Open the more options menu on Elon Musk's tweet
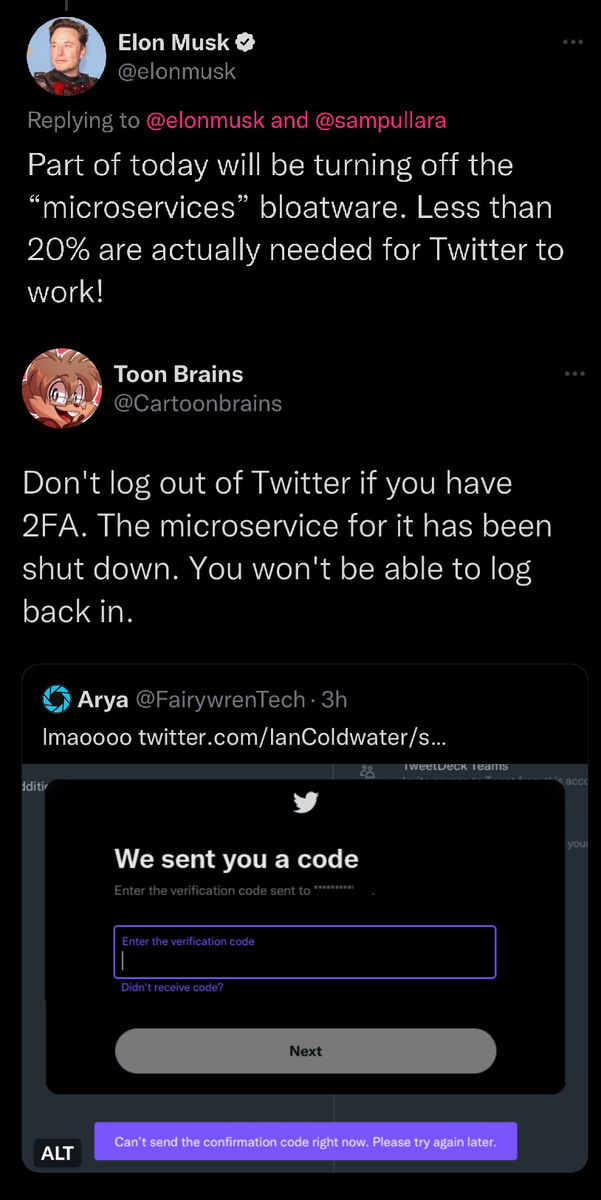 (573, 42)
